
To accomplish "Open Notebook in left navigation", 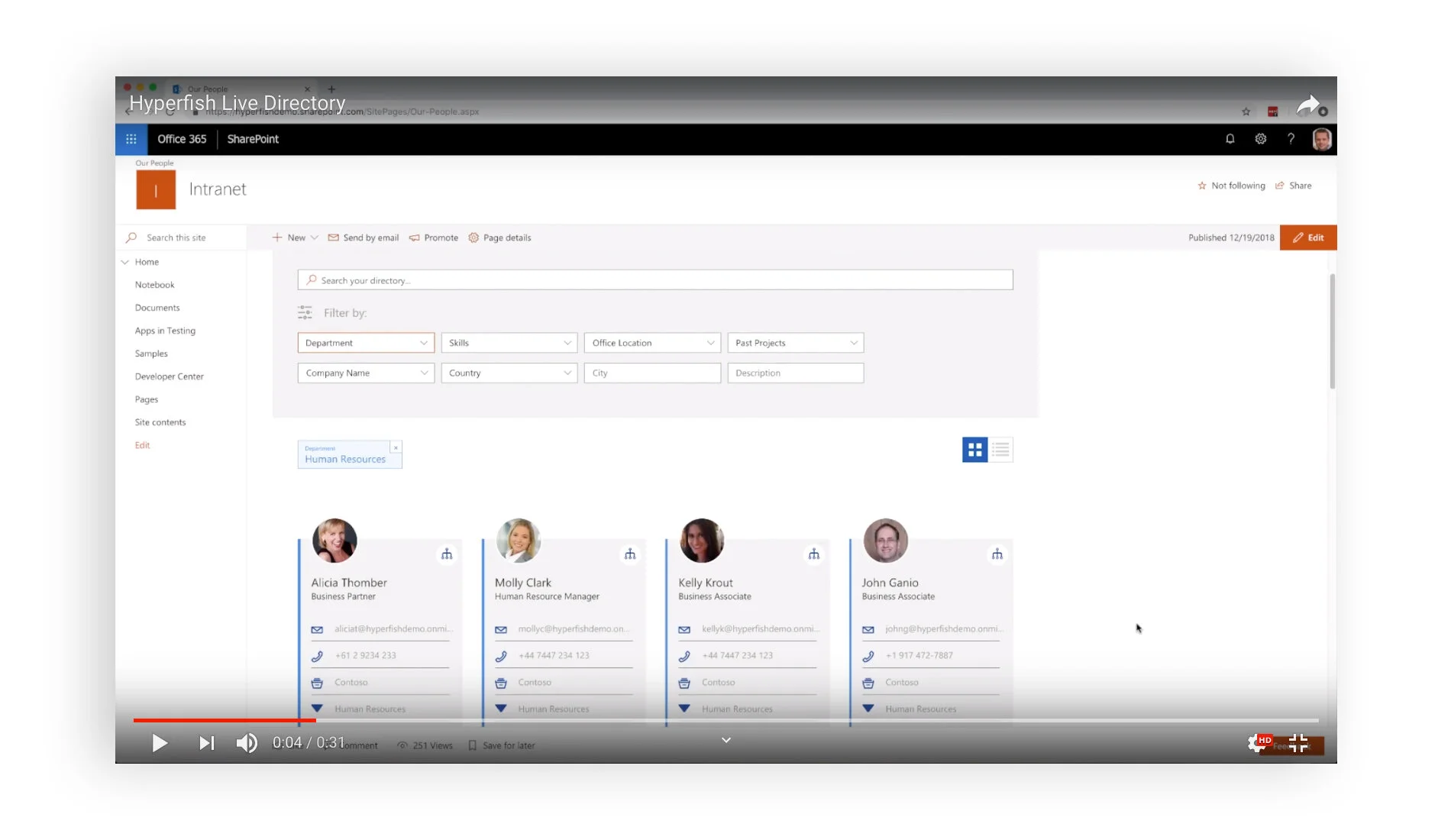I will click(155, 285).
